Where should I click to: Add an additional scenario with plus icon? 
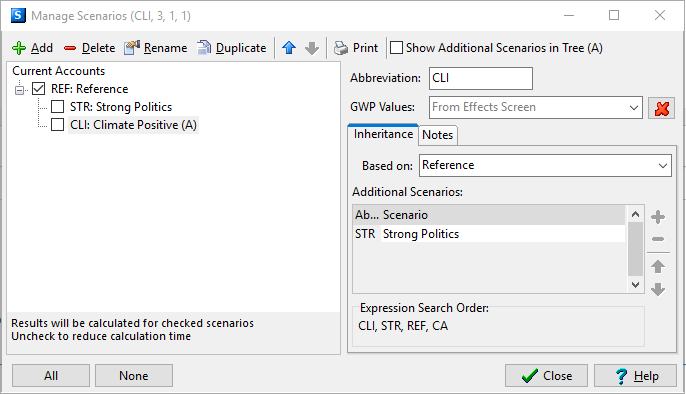(658, 217)
